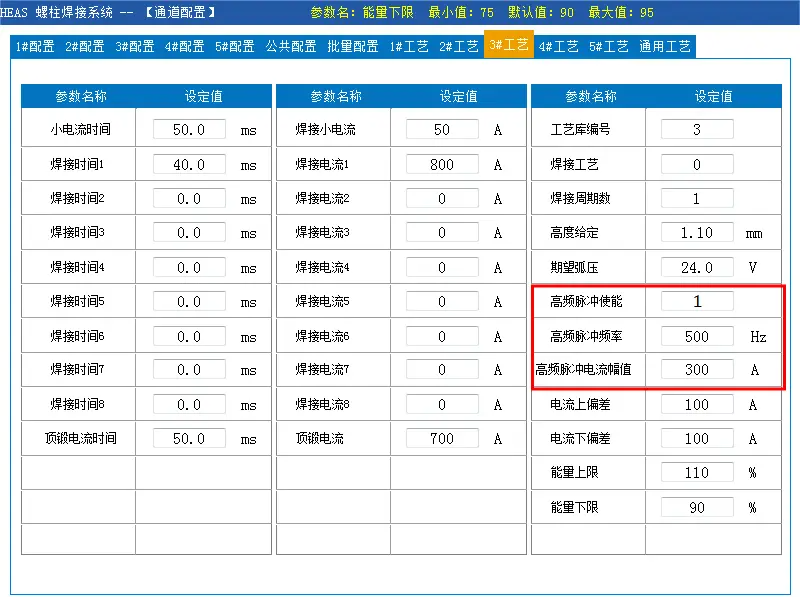Viewport: 800px width, 597px height.
Task: Select the 通用工艺 tab
Action: [x=665, y=46]
